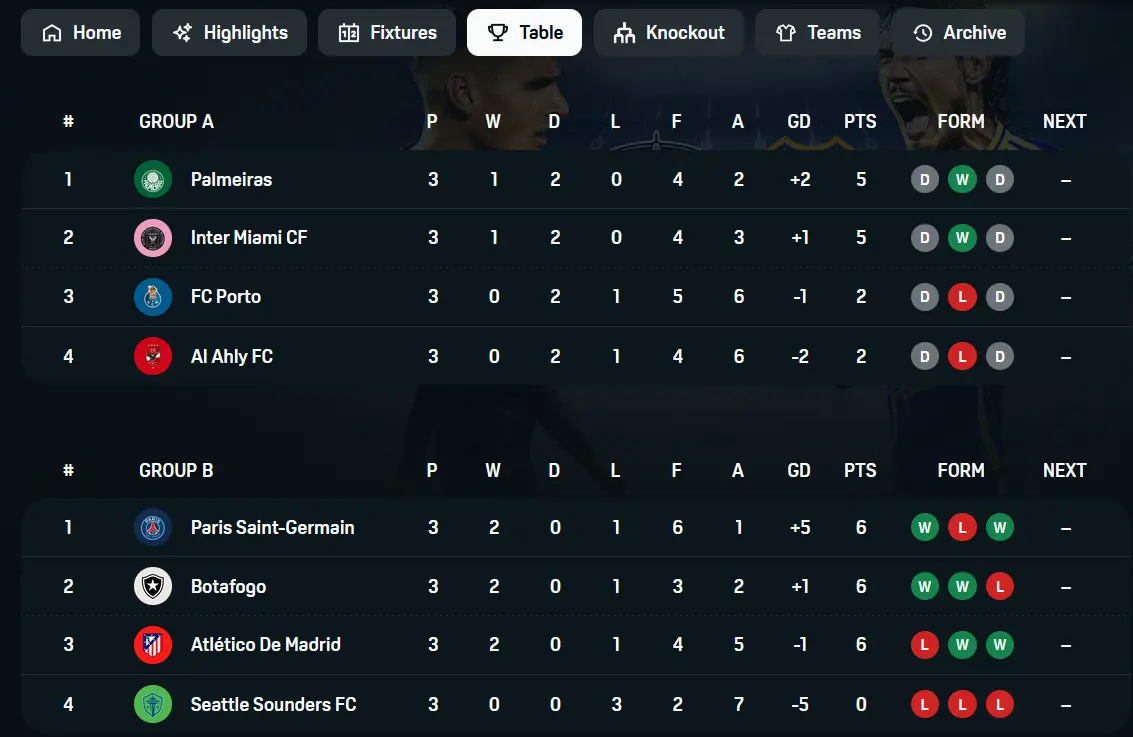The image size is (1133, 737).
Task: Click Palmeiras' green W form badge
Action: 962,179
